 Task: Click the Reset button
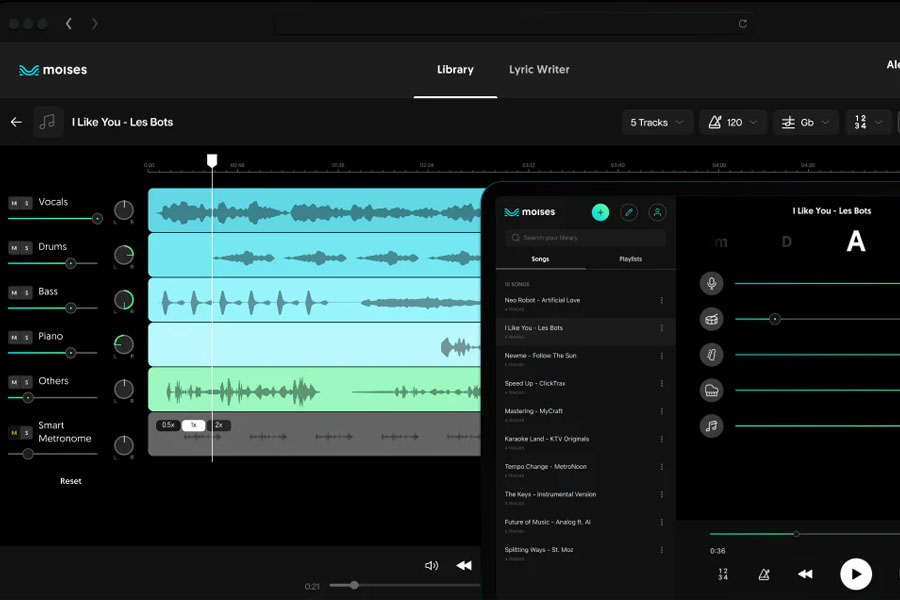(x=71, y=481)
